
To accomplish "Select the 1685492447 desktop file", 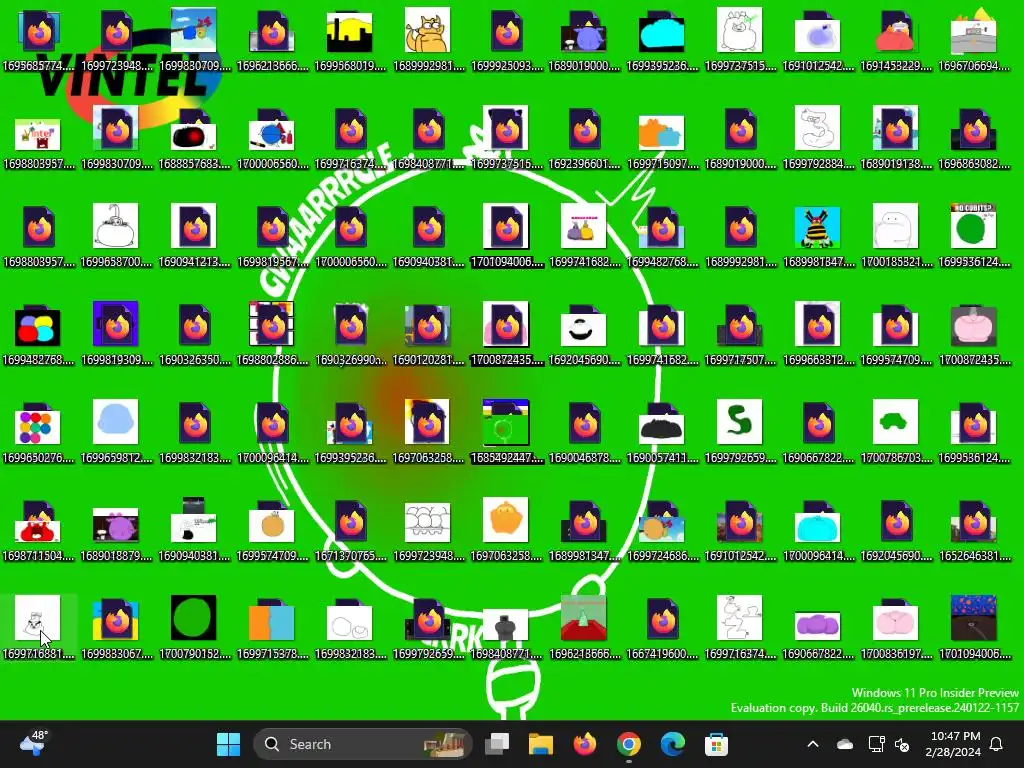I will pyautogui.click(x=506, y=430).
